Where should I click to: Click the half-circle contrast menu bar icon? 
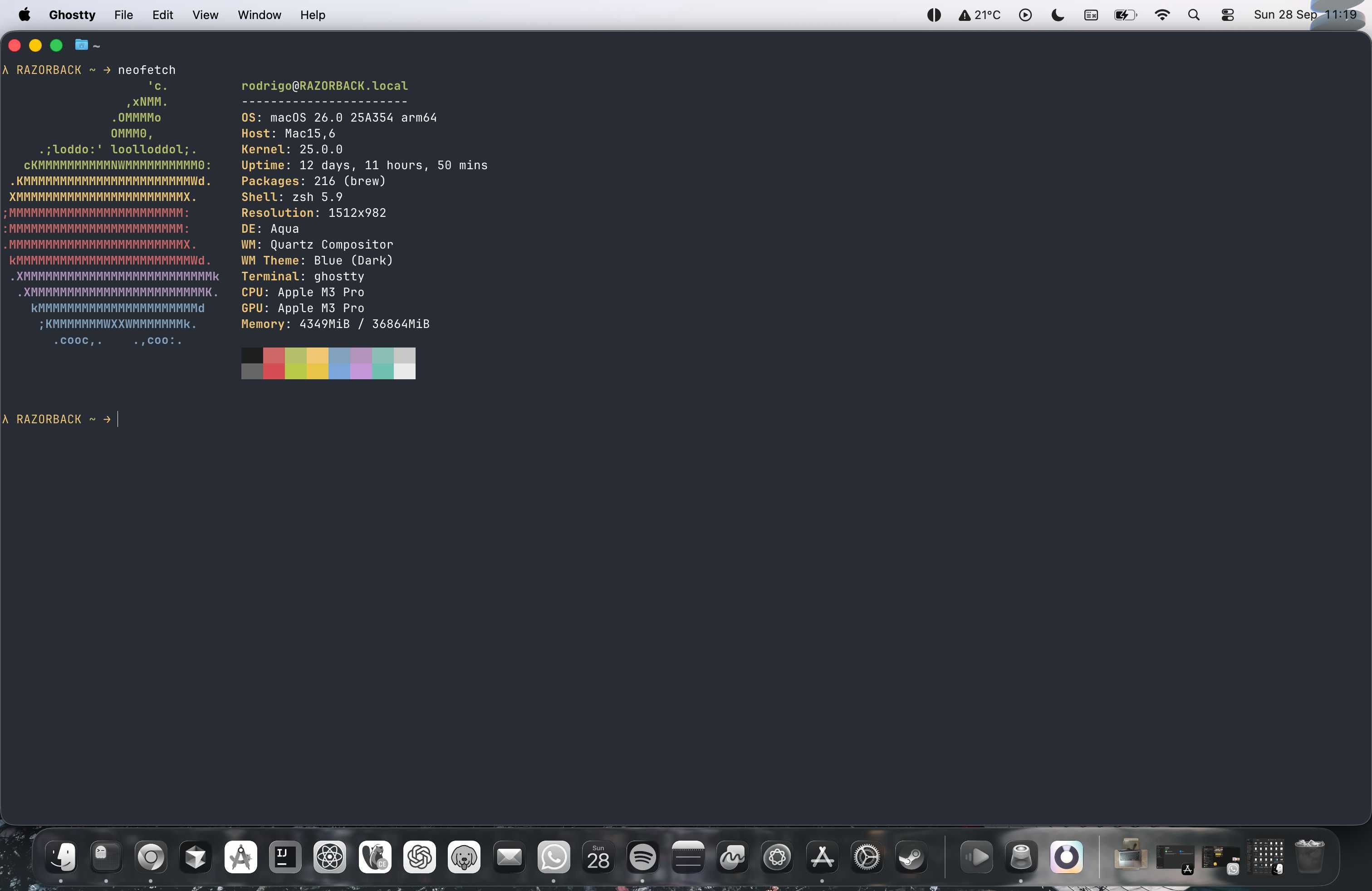pos(934,15)
